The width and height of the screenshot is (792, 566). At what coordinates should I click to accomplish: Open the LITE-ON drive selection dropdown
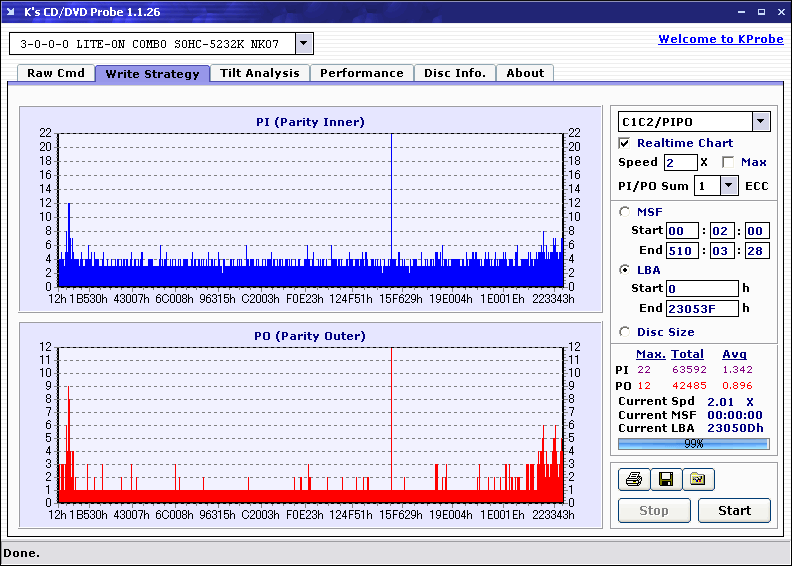[x=304, y=44]
